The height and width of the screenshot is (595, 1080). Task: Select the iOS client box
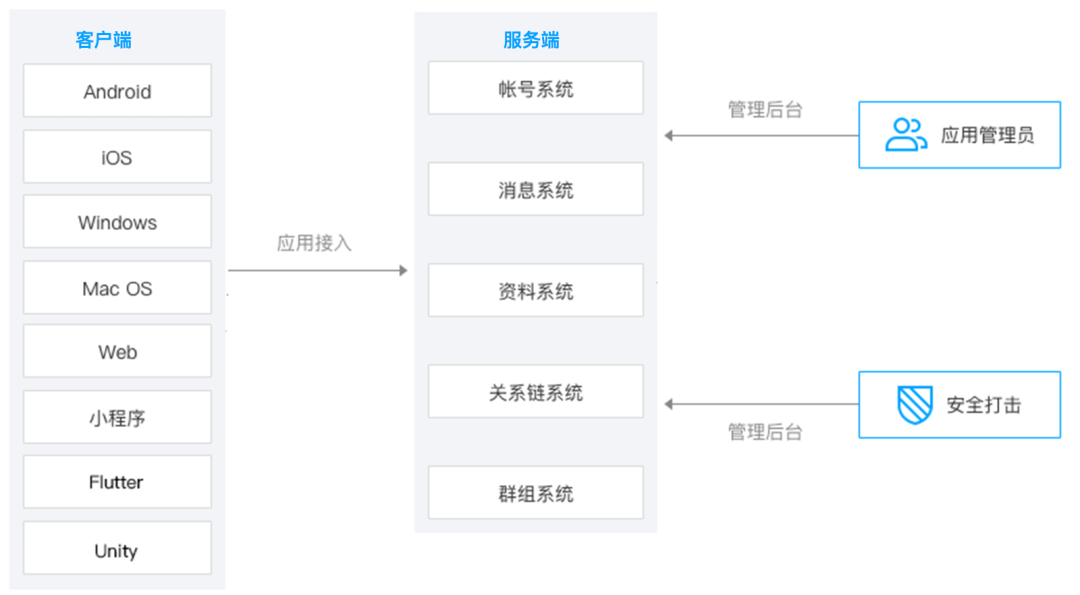click(x=117, y=157)
